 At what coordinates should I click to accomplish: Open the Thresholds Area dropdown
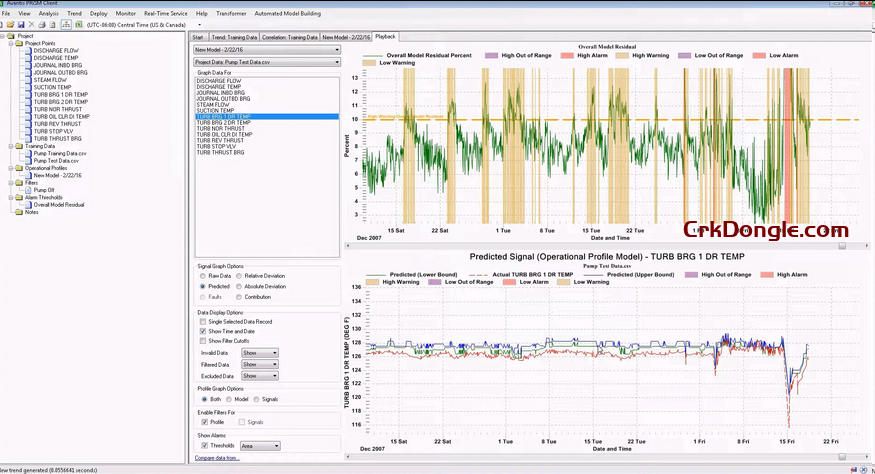click(x=262, y=446)
